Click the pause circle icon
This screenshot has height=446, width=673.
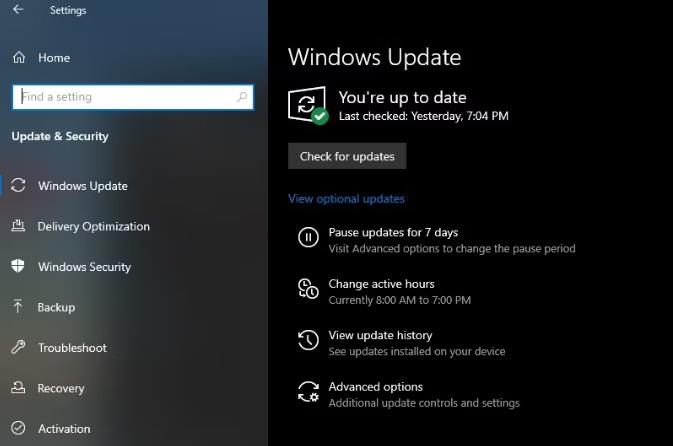[x=308, y=237]
